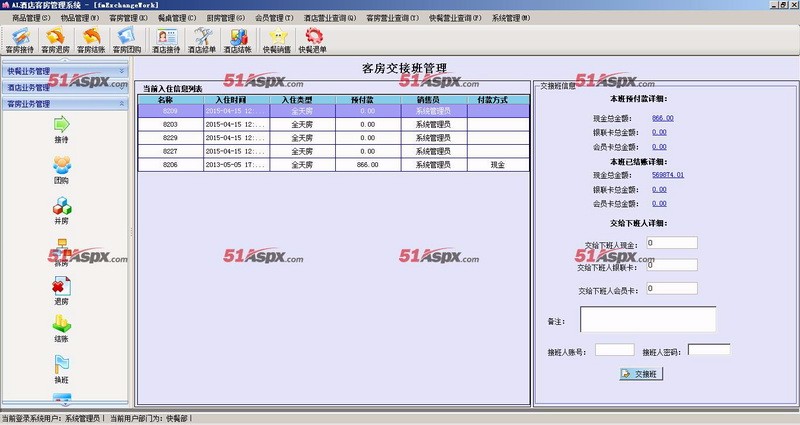
Task: Select the room 8209 row
Action: 334,111
